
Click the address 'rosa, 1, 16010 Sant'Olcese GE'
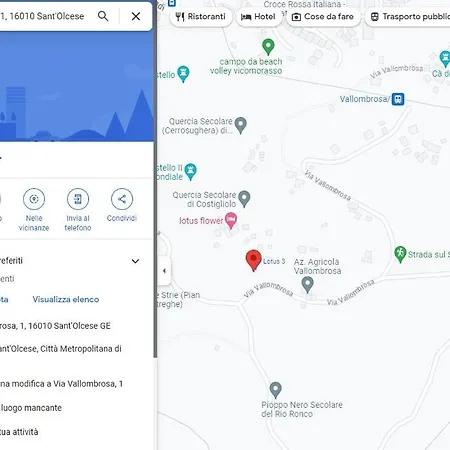[x=55, y=326]
